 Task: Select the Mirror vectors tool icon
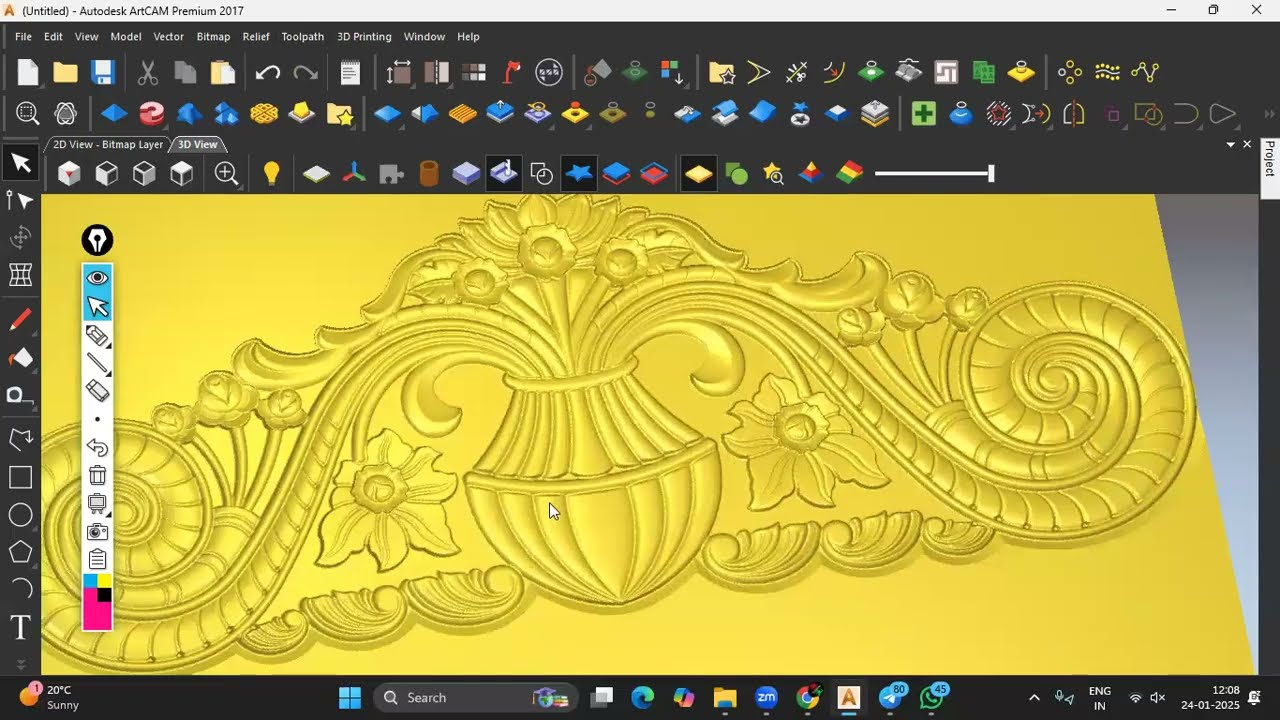pyautogui.click(x=1074, y=114)
